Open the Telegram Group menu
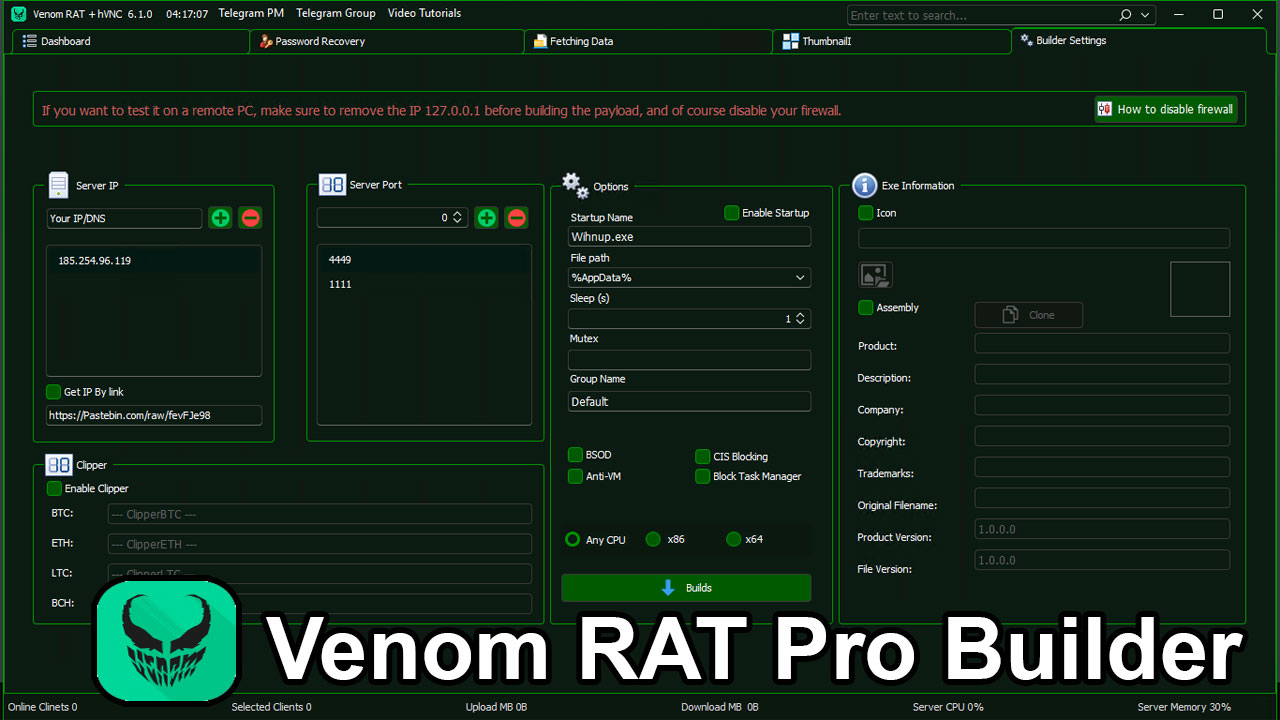This screenshot has width=1280, height=720. (335, 13)
